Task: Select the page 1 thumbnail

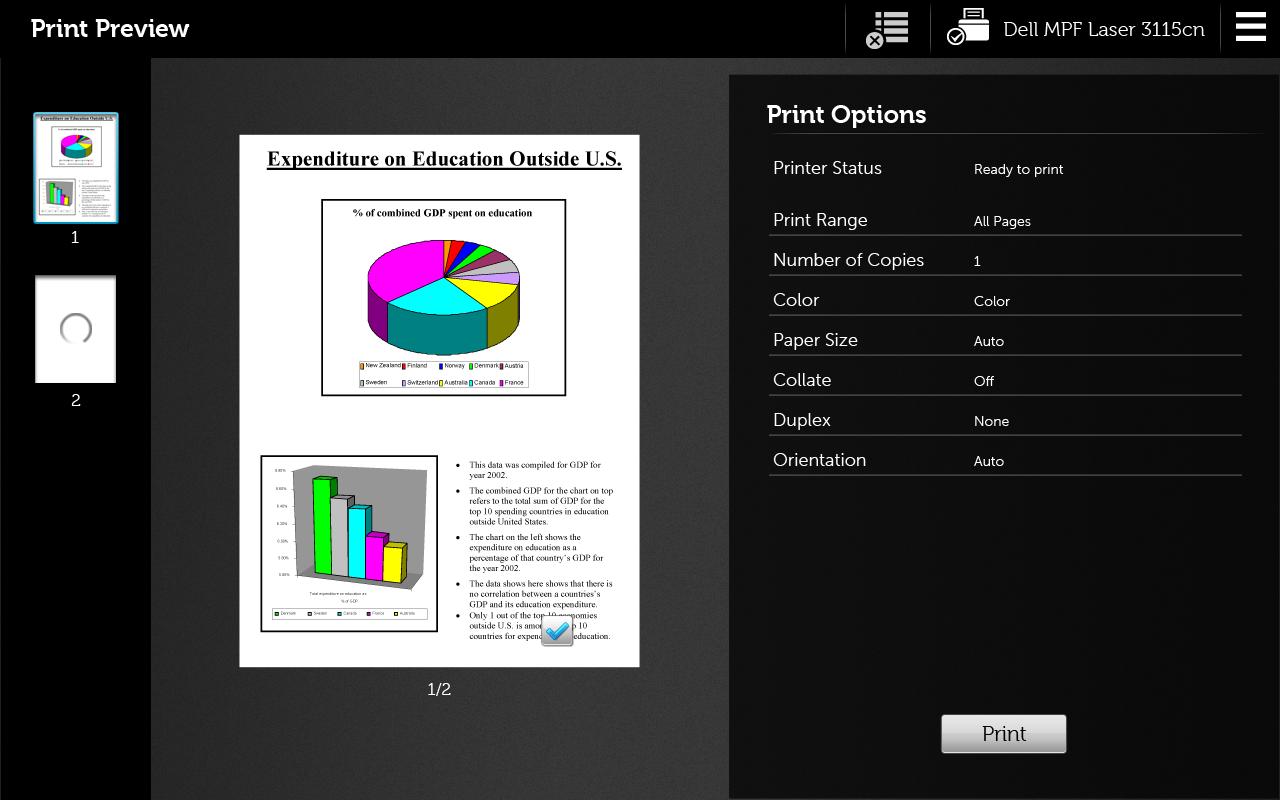Action: (76, 168)
